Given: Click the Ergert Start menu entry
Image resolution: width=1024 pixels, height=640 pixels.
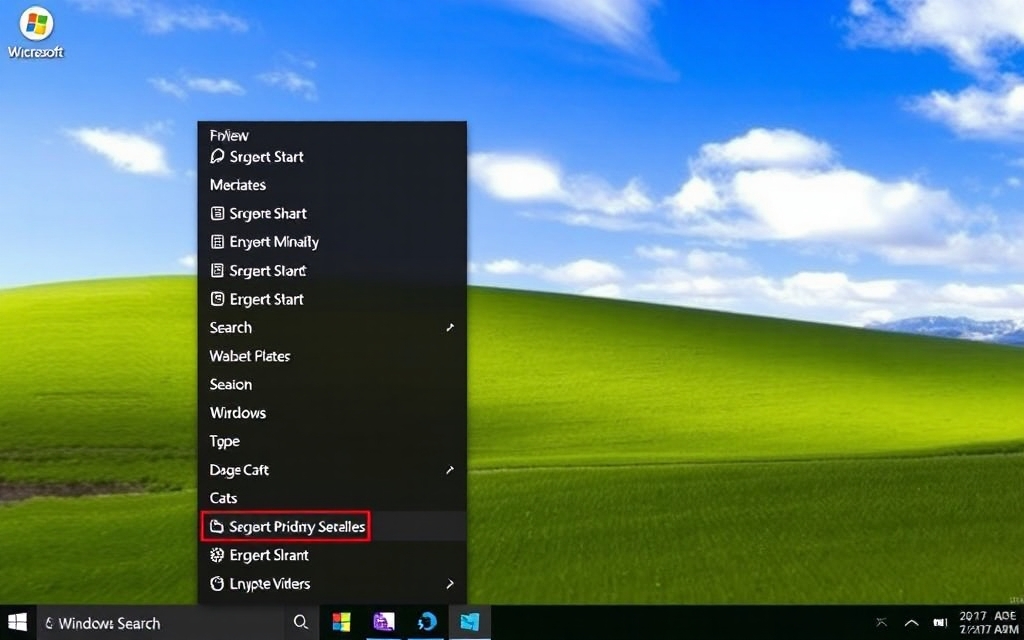Looking at the screenshot, I should click(x=332, y=299).
